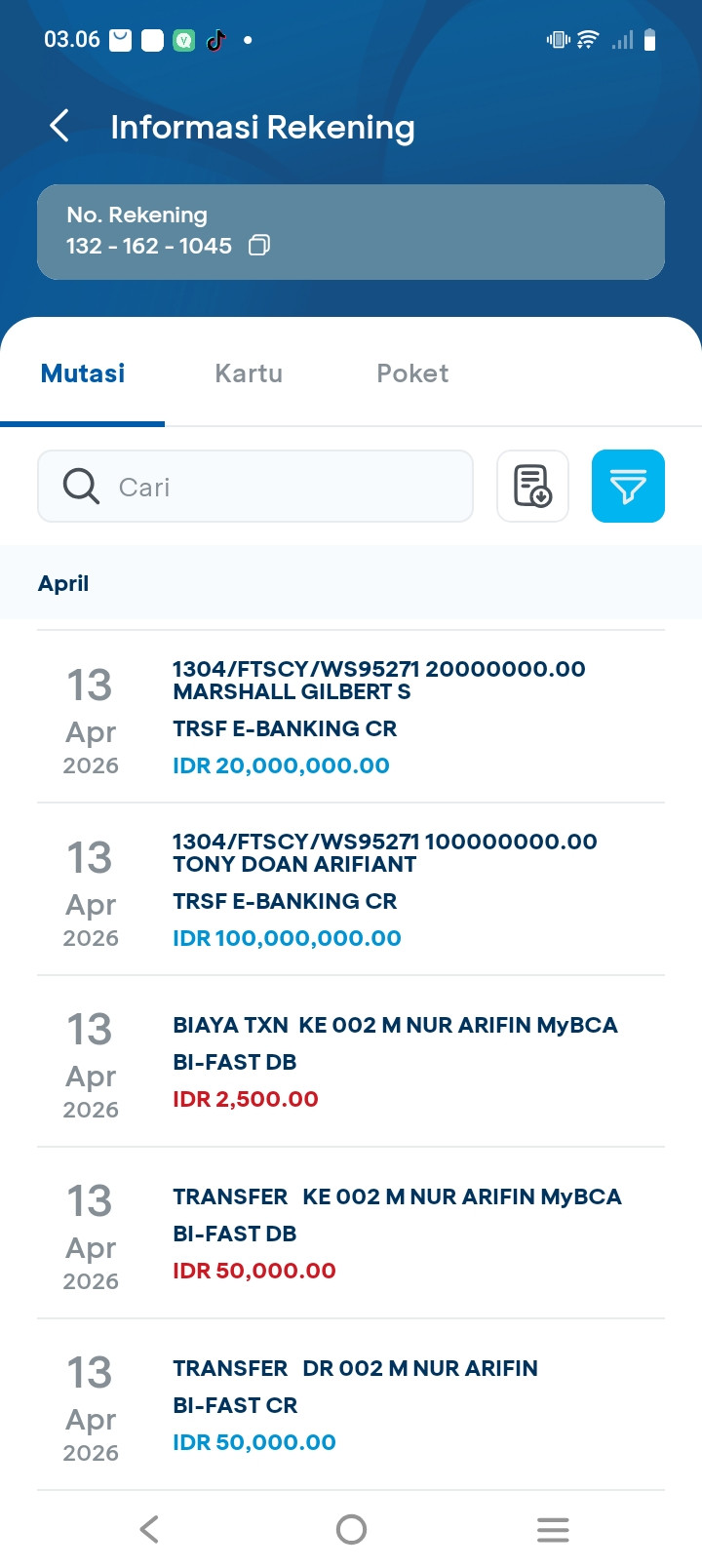Open the filter transactions button
Screen dimensions: 702x1568
[628, 486]
